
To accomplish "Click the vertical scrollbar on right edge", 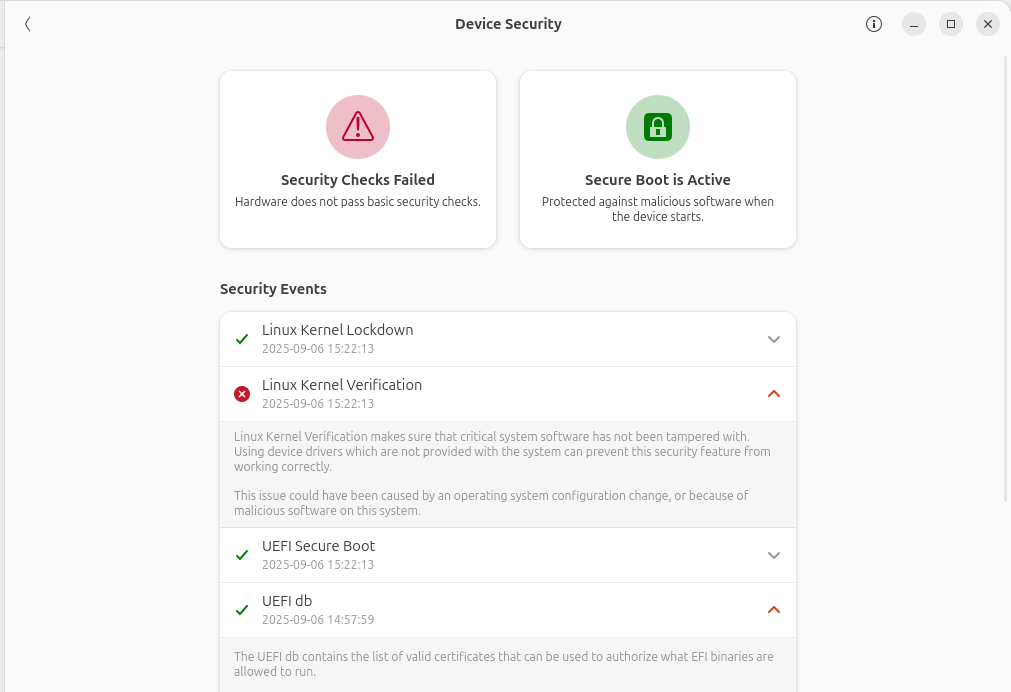I will coord(1006,280).
